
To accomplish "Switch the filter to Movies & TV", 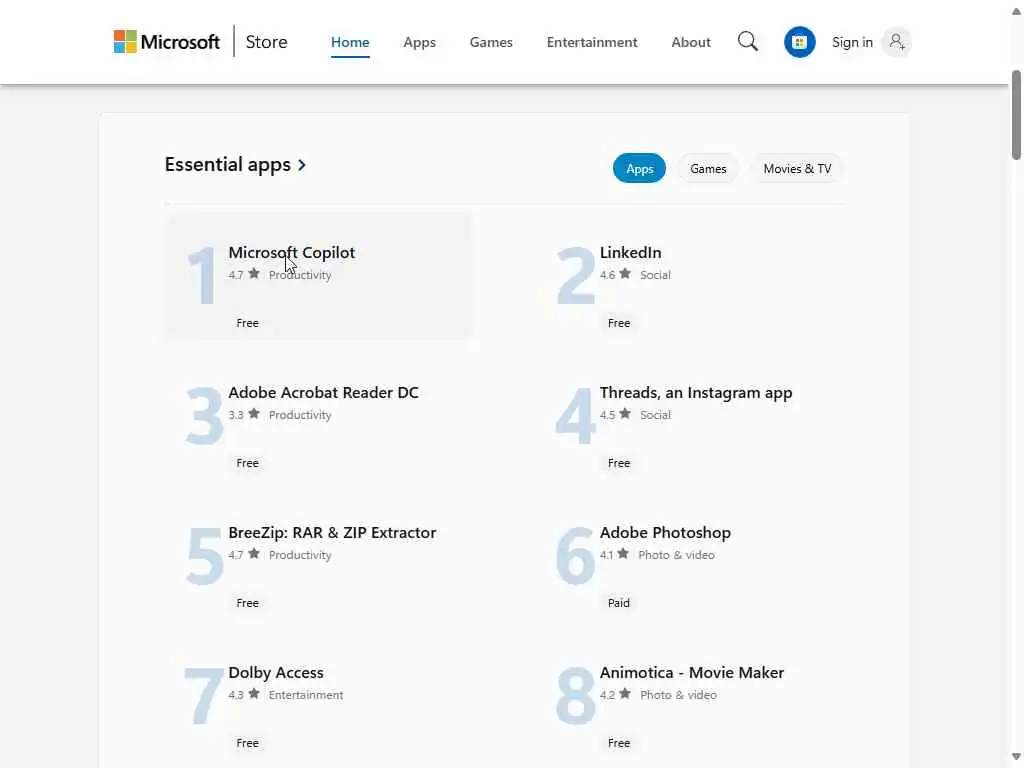I will coord(797,169).
